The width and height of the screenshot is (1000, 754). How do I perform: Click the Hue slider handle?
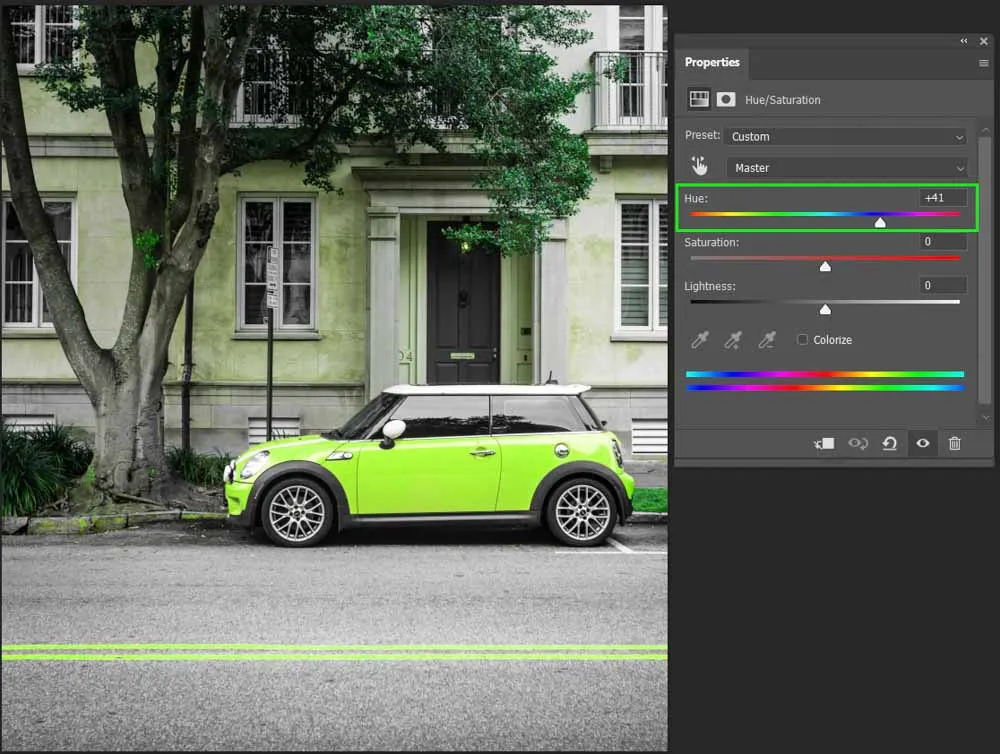pyautogui.click(x=880, y=223)
